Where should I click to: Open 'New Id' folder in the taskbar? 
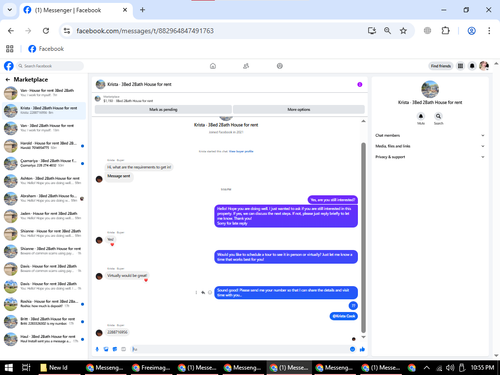[x=59, y=368]
